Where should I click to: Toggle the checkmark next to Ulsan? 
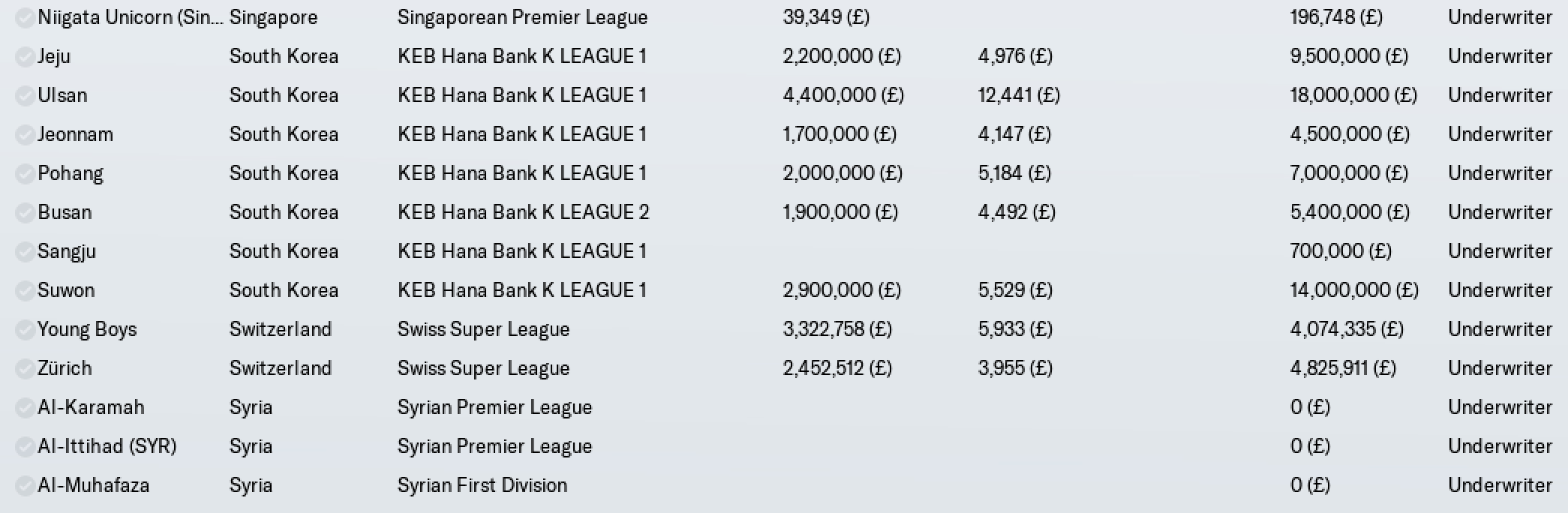tap(25, 95)
